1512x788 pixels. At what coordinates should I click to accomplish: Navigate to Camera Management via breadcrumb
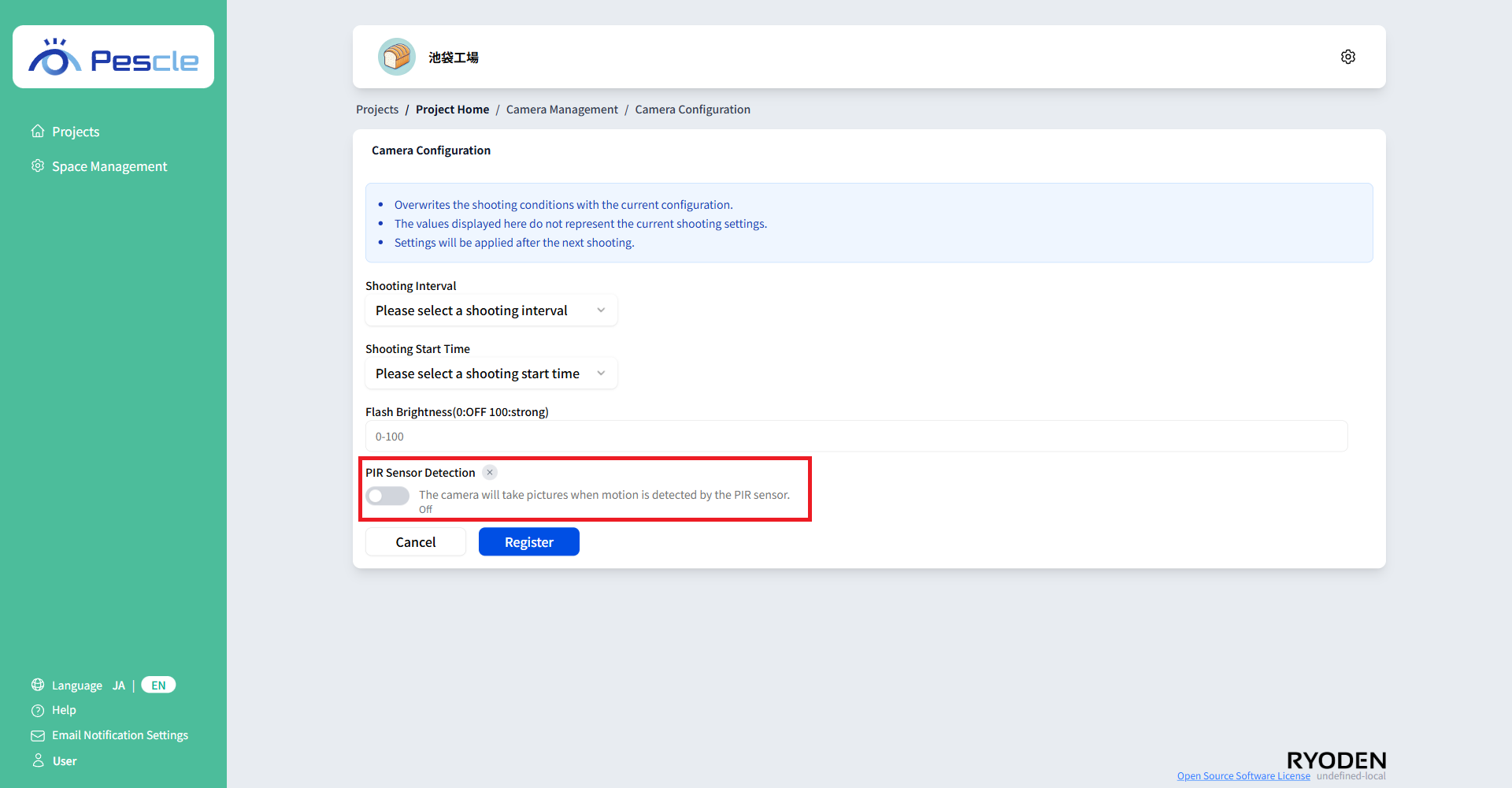coord(561,110)
